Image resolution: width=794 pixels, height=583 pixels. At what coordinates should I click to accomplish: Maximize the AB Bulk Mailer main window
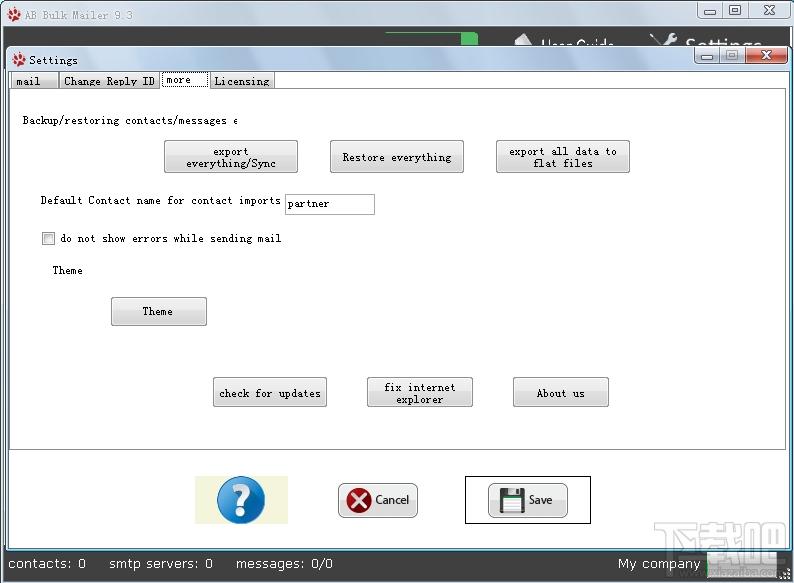(735, 10)
